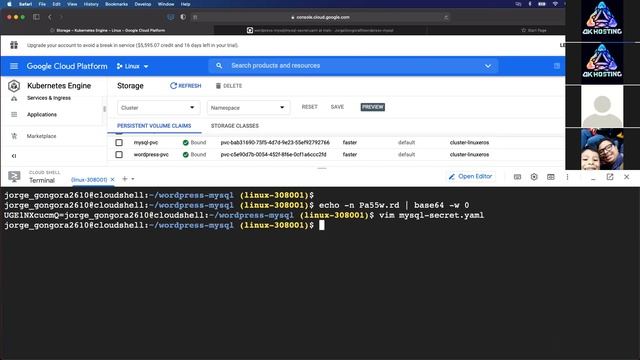Click the Apple menu icon
This screenshot has width=640, height=360.
10,4
